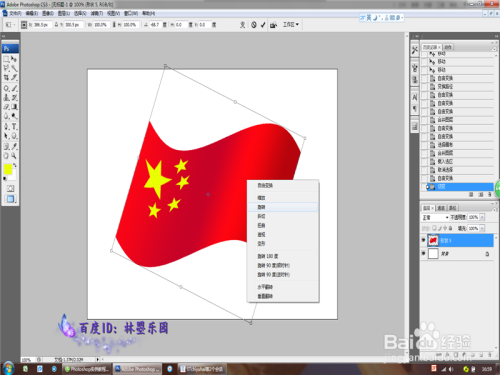Screen dimensions: 500x375
Task: Toggle warp mode in options bar
Action: coord(242,25)
